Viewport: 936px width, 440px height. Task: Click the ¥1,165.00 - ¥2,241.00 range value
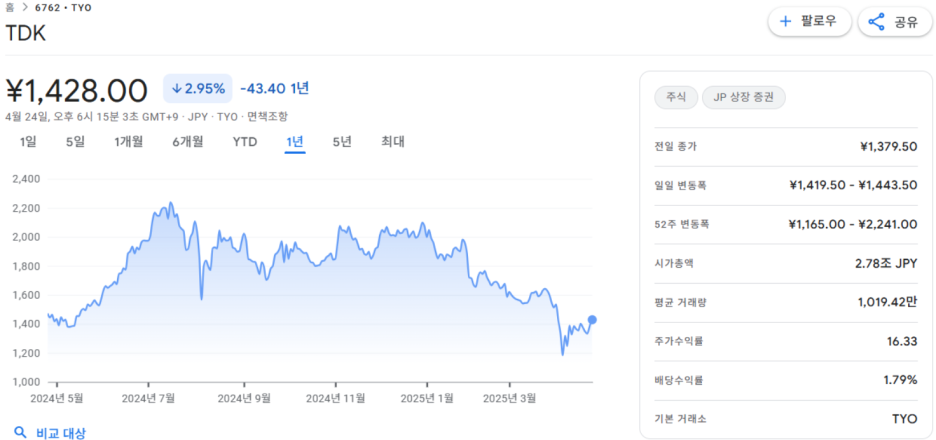[852, 224]
